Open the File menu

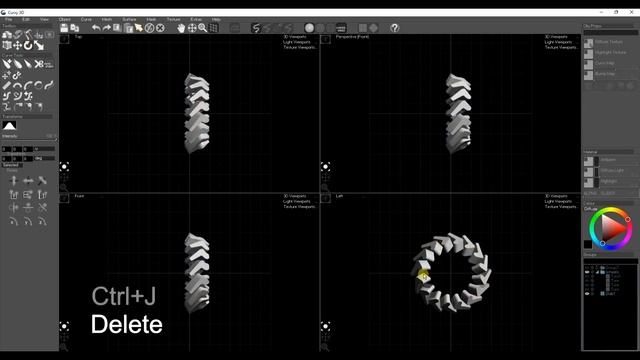coord(9,19)
